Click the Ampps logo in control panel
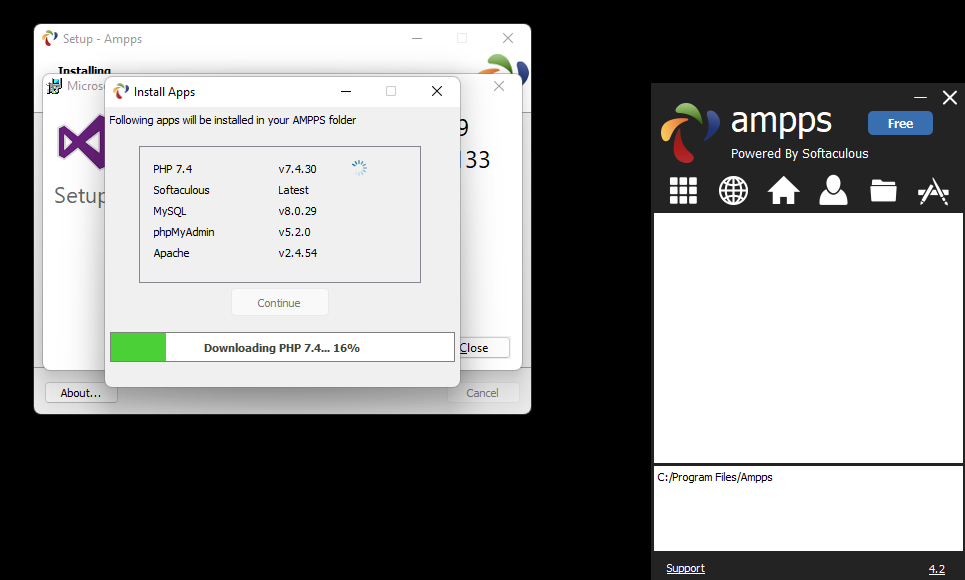The width and height of the screenshot is (965, 580). (x=689, y=132)
